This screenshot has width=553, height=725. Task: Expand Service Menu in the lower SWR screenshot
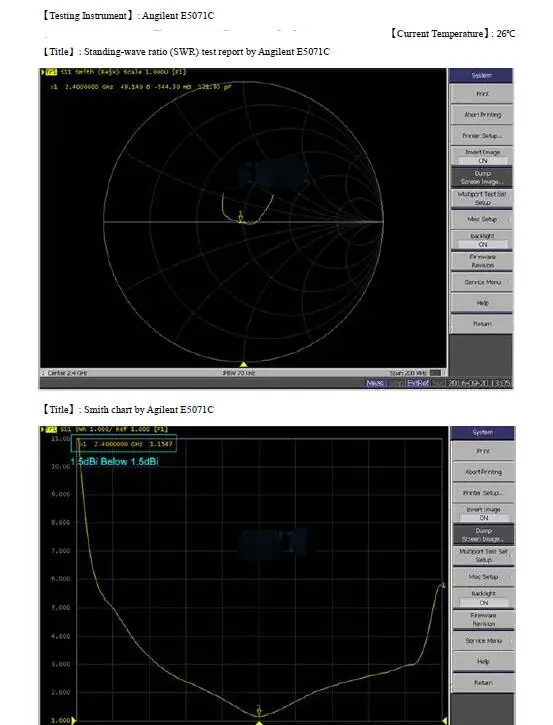(x=483, y=641)
